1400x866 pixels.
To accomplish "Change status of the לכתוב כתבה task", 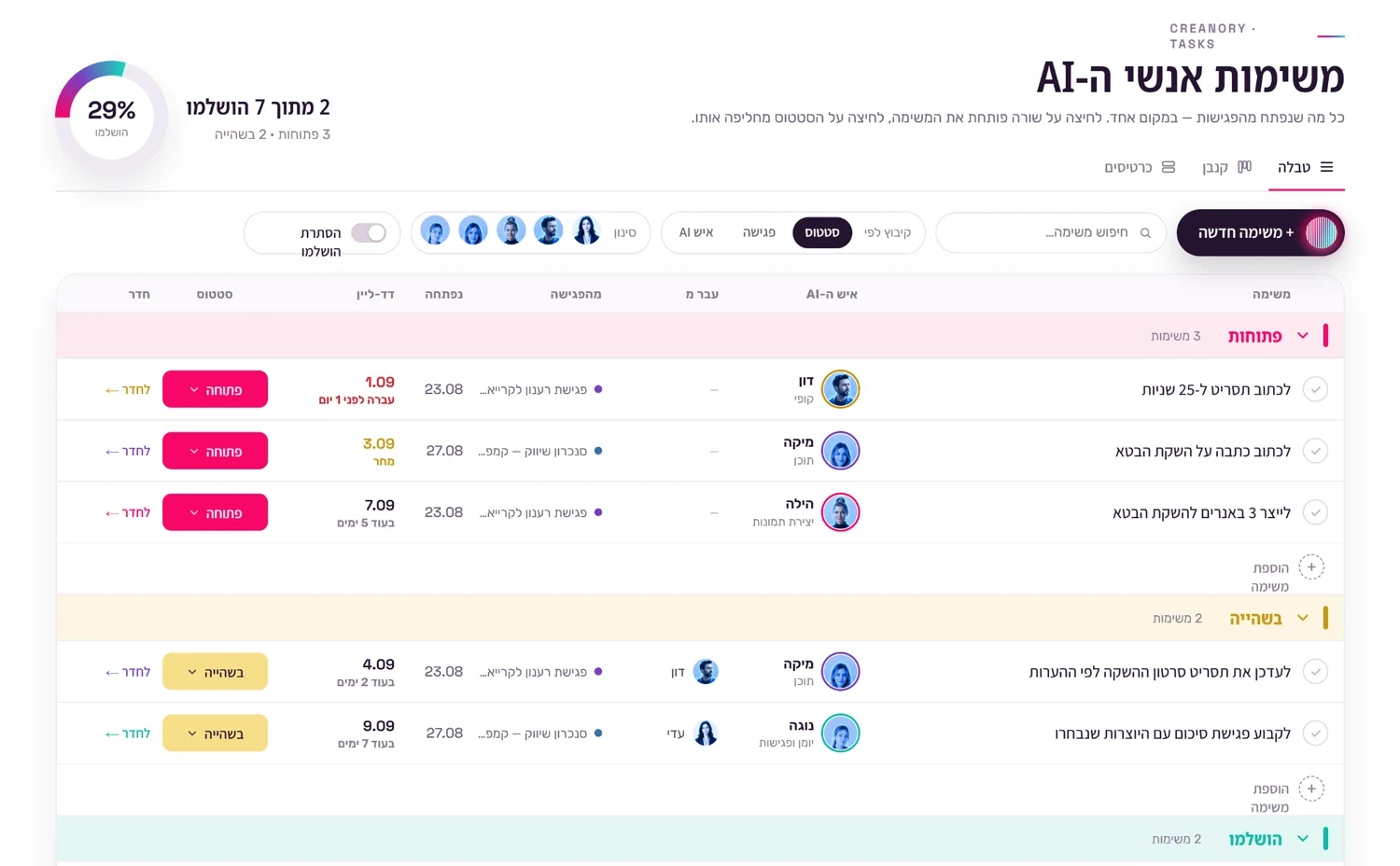I will coord(215,451).
